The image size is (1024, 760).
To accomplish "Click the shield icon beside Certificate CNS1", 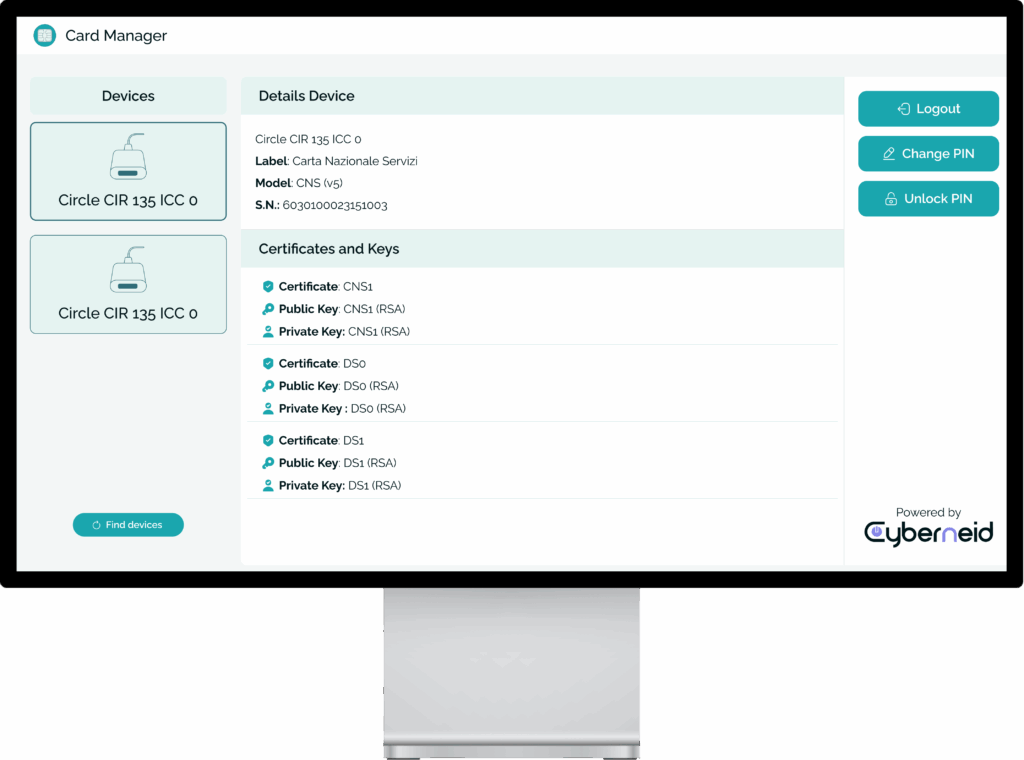I will tap(268, 287).
